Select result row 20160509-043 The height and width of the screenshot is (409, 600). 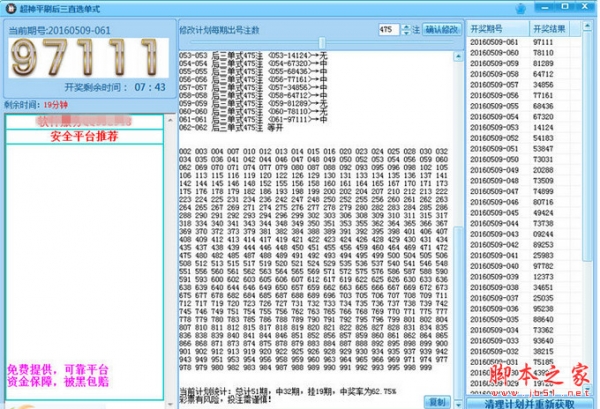[524, 234]
